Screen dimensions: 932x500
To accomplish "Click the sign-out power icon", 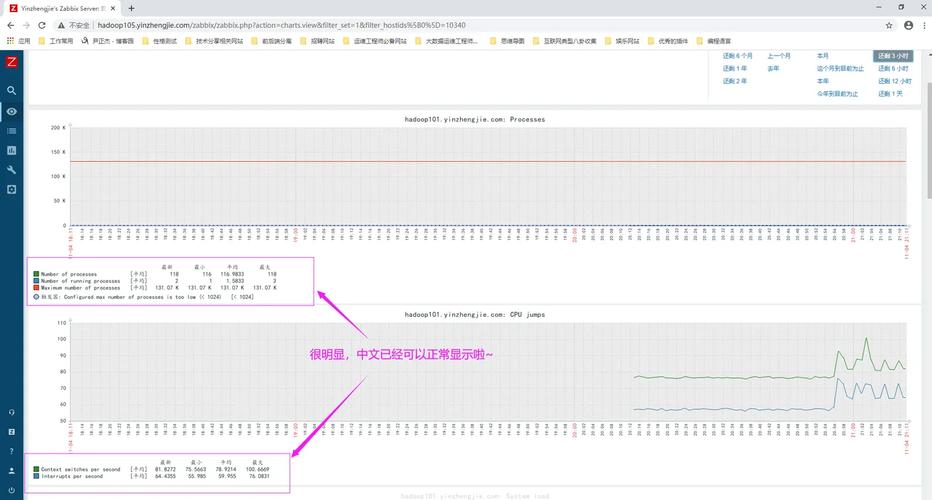I will [x=11, y=490].
